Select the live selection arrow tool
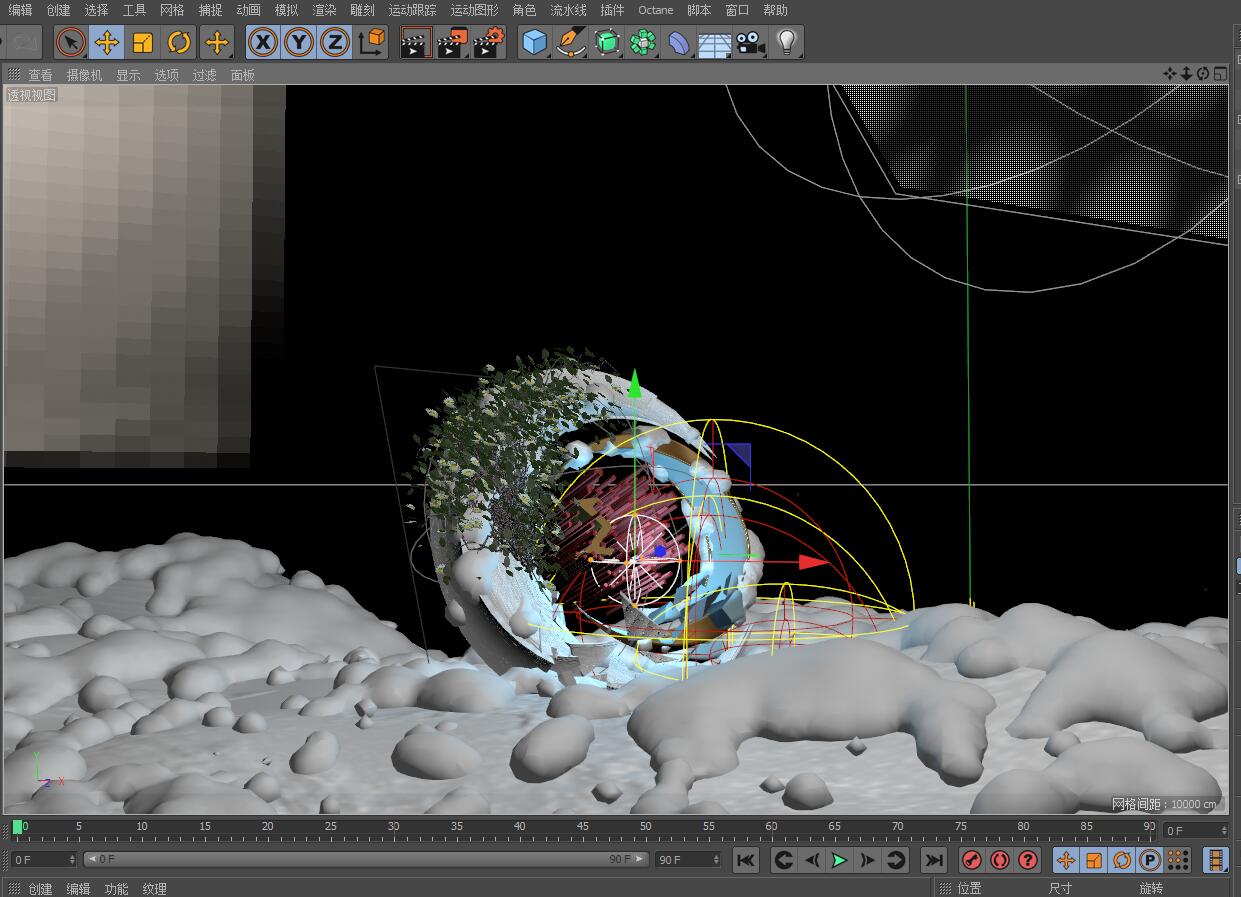Screen dimensions: 1241x897 (x=70, y=42)
